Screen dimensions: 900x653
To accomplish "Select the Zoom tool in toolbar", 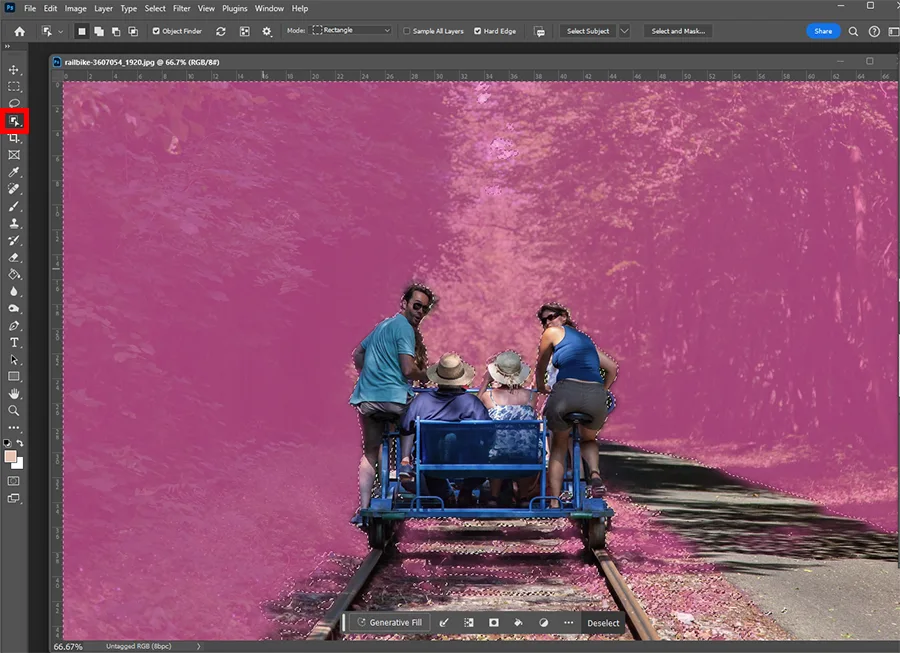I will [14, 411].
